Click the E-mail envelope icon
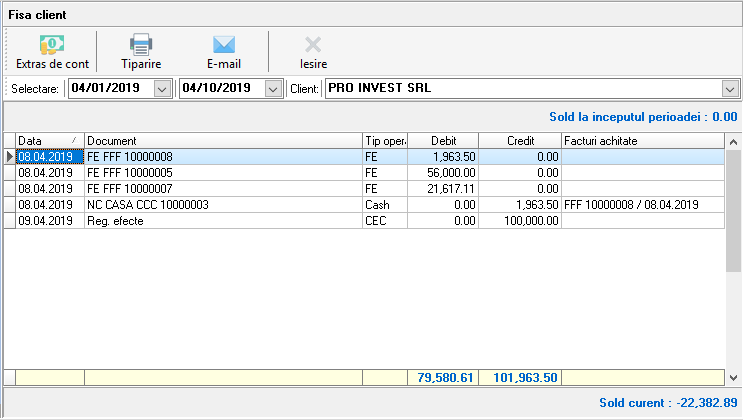Screen dimensions: 743x420 coord(223,44)
